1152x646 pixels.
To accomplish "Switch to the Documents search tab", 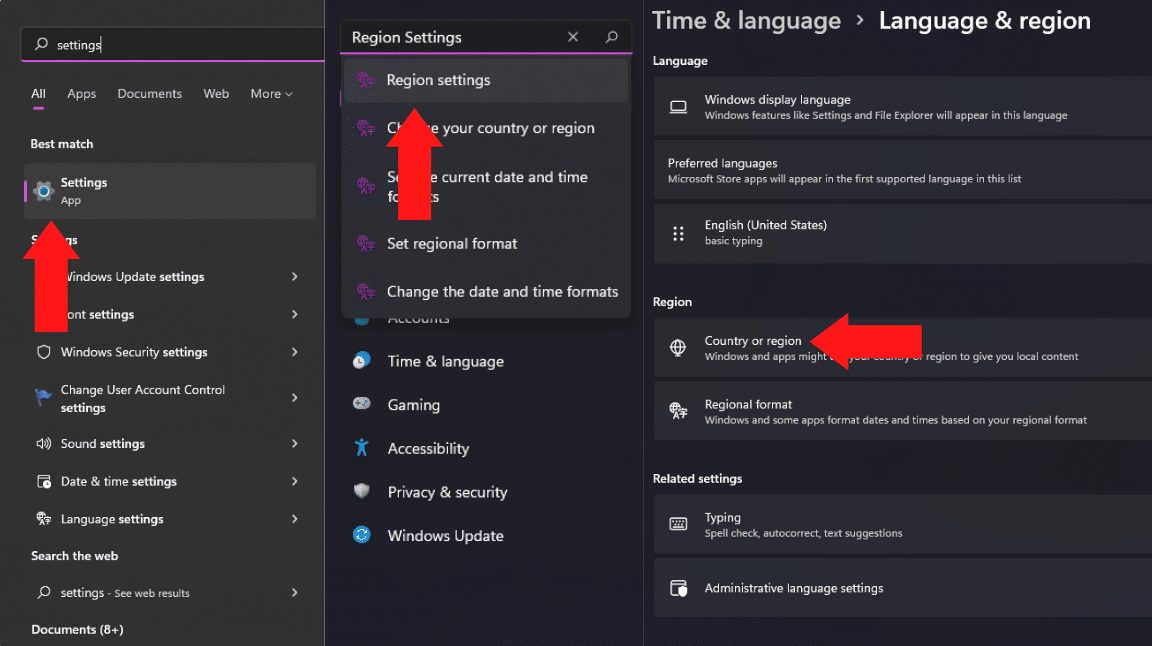I will (149, 93).
